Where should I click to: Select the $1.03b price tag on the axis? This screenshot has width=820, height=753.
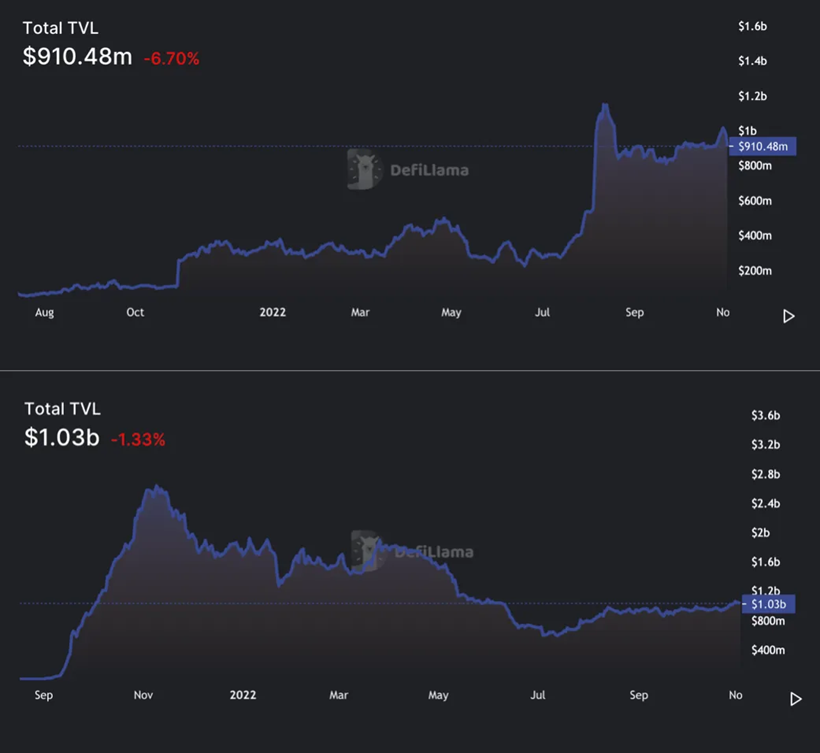pyautogui.click(x=768, y=604)
